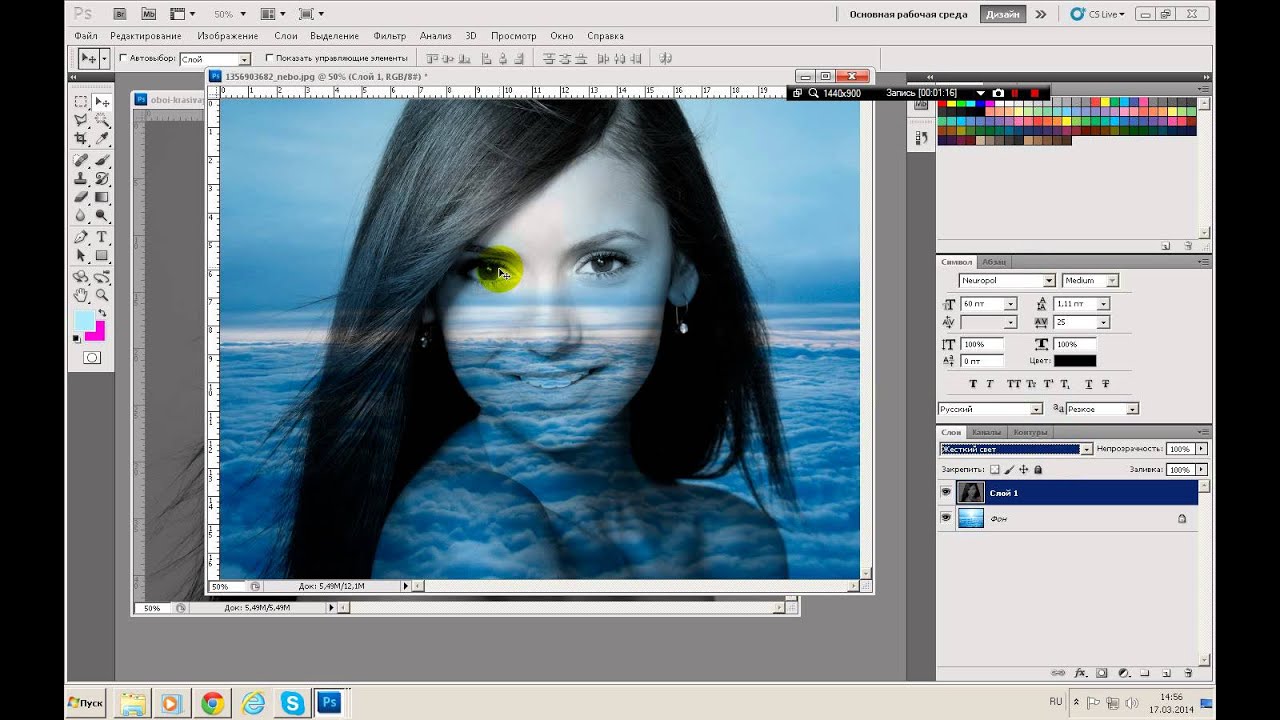This screenshot has width=1280, height=720.
Task: Select the Brush tool
Action: [x=101, y=160]
